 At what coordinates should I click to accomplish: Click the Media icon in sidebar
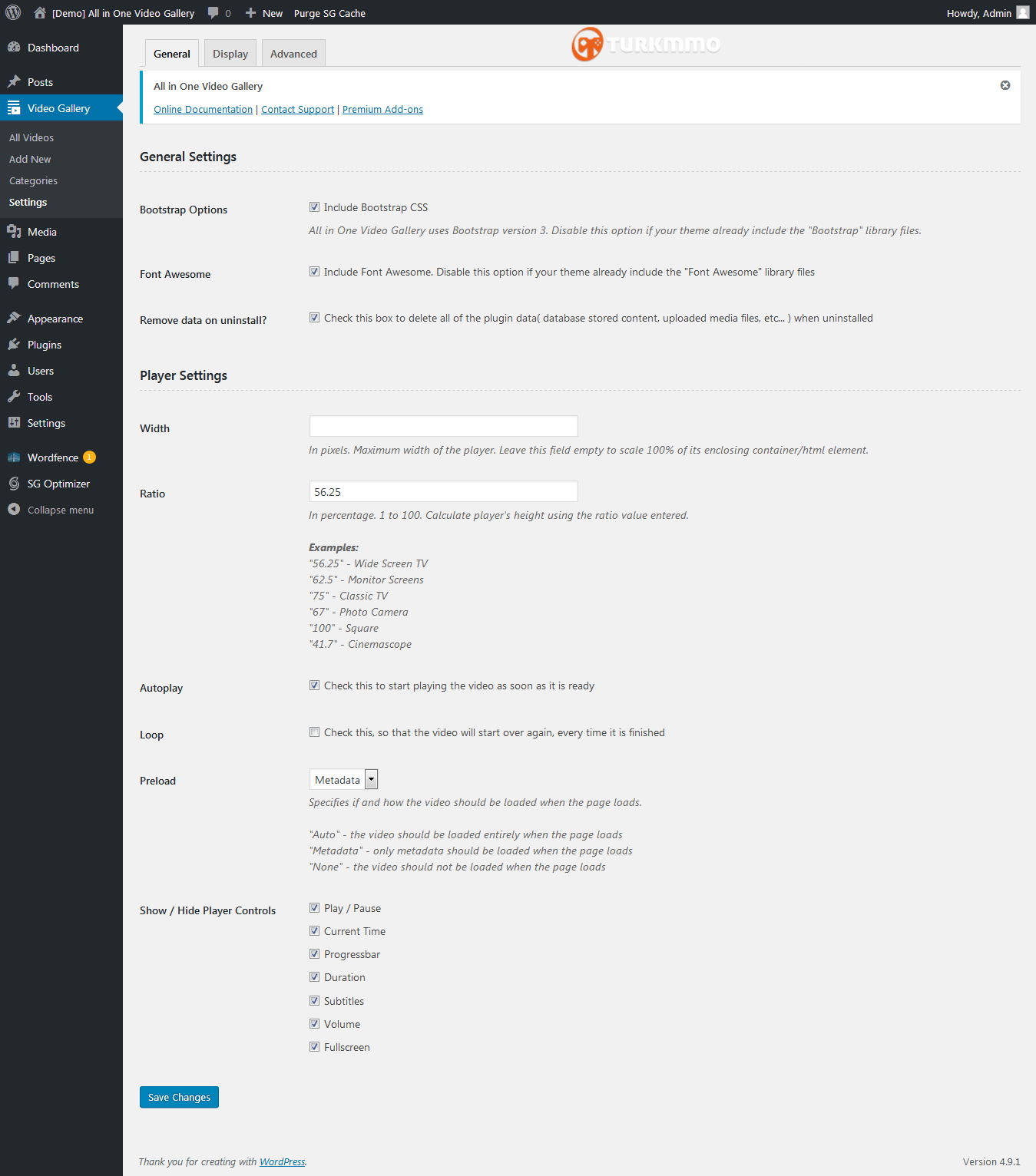click(x=14, y=231)
